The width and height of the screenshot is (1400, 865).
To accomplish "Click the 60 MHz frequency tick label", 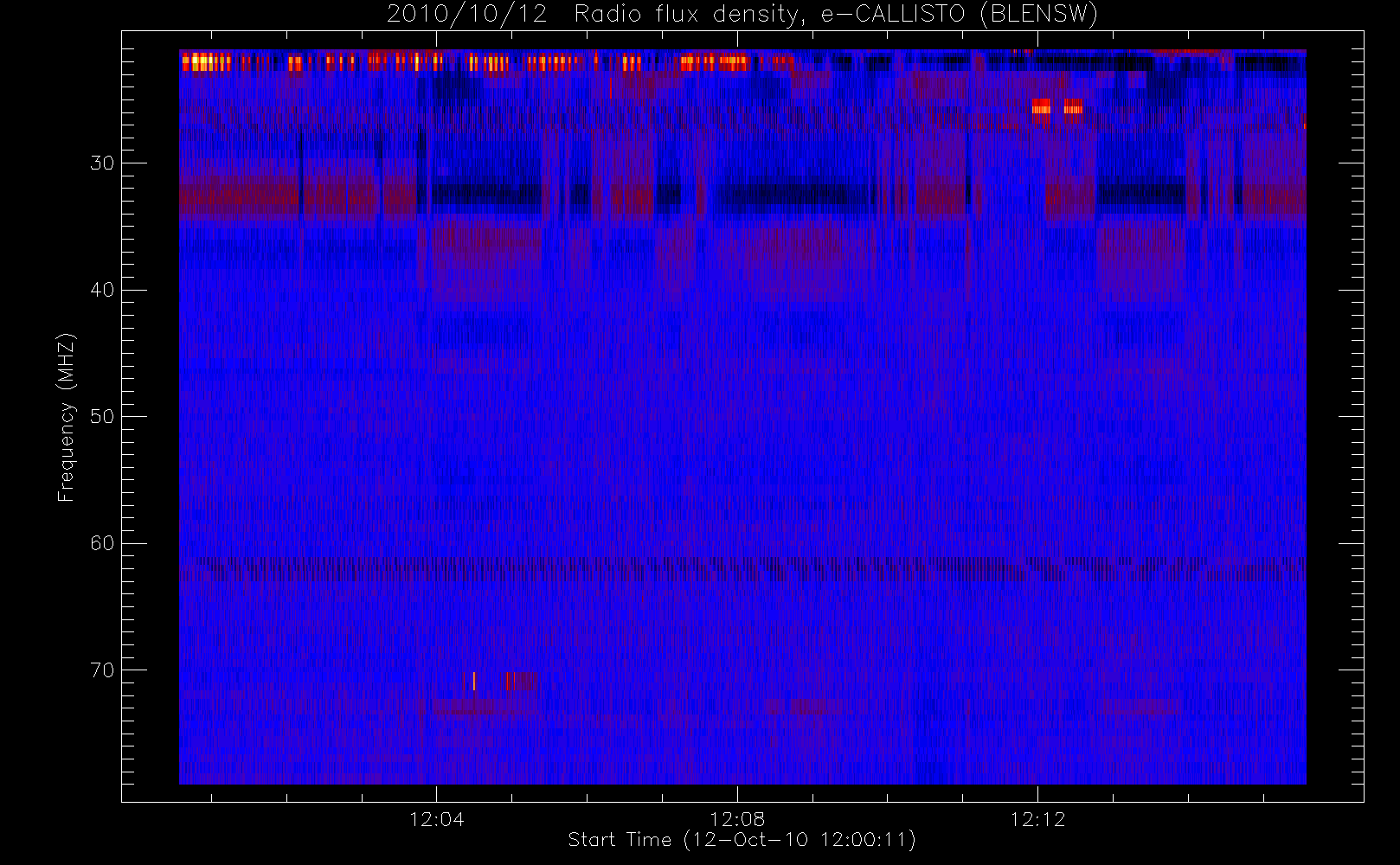I will [102, 543].
